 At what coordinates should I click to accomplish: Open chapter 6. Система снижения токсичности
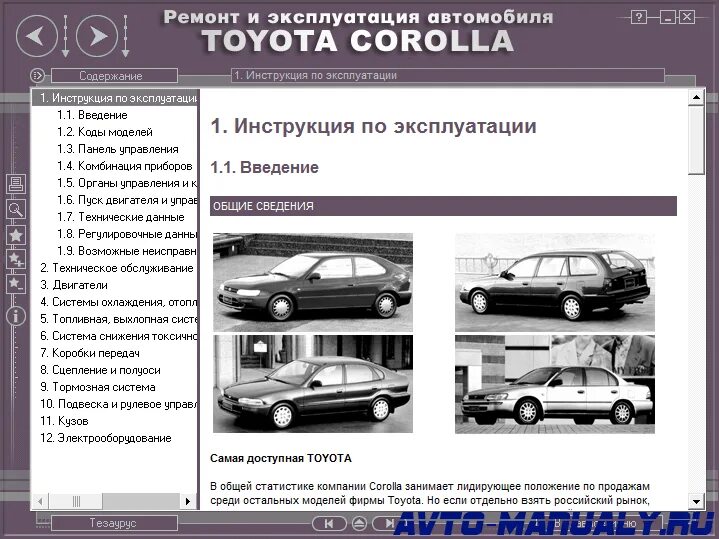(119, 336)
